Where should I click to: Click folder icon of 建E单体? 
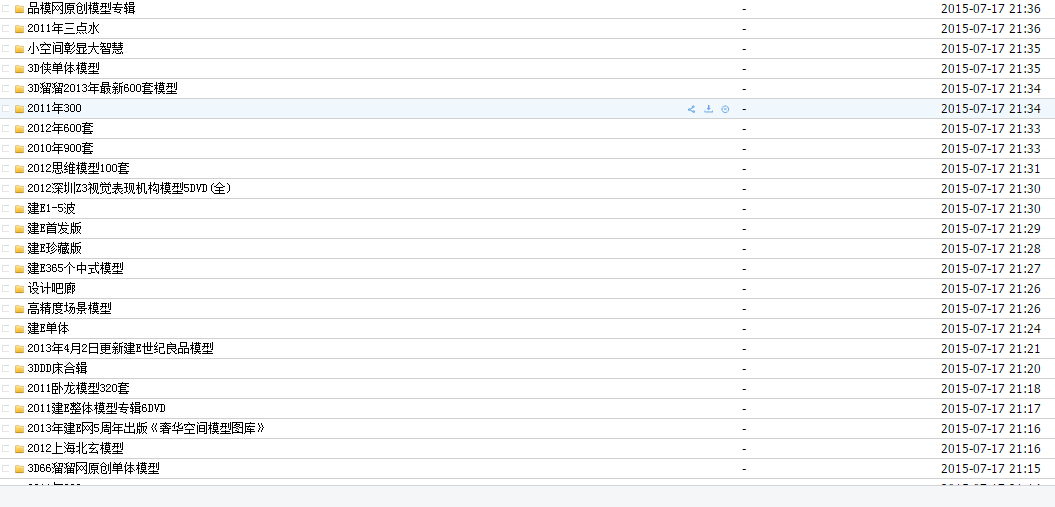tap(20, 329)
